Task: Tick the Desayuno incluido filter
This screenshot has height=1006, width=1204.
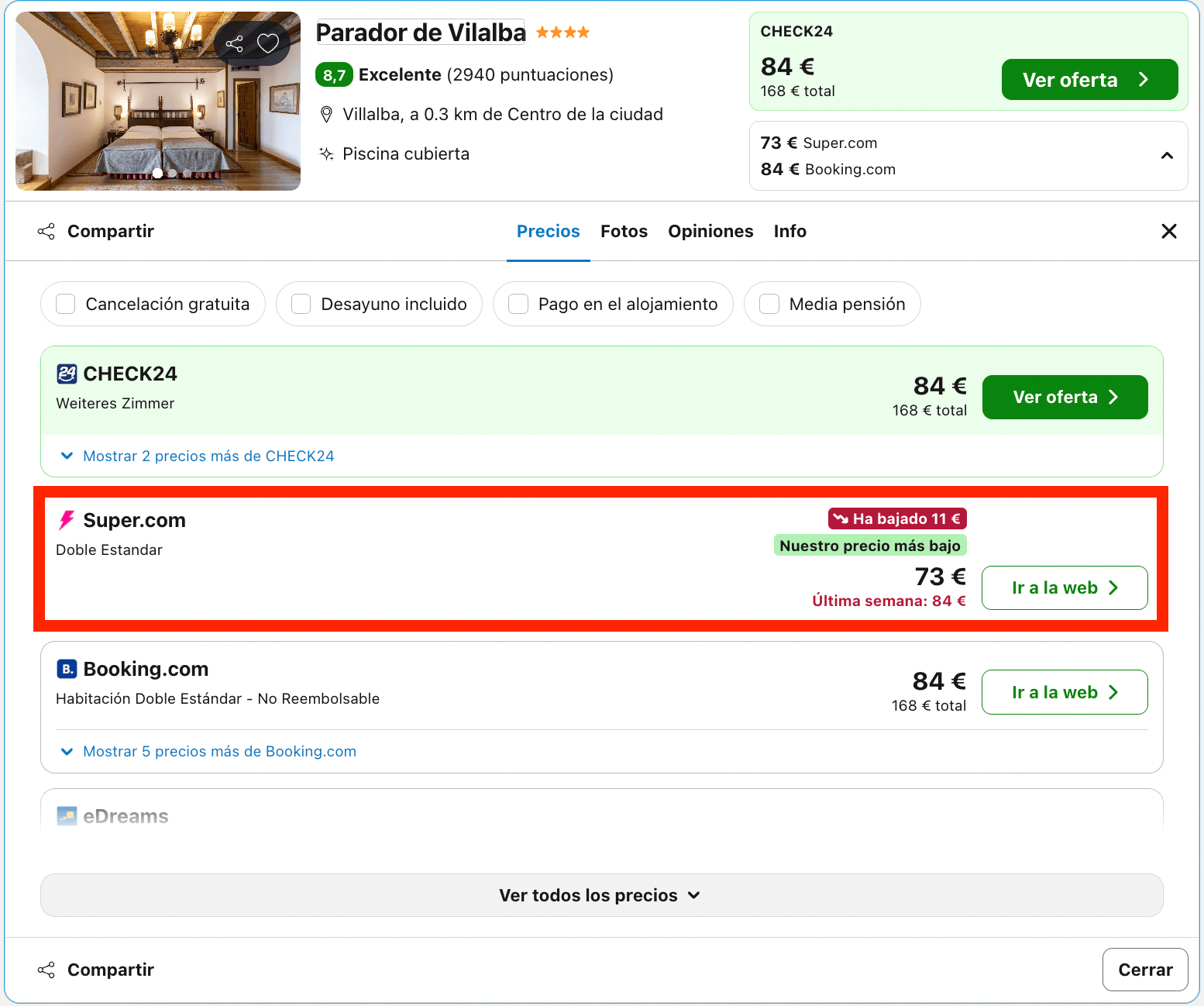Action: (x=301, y=304)
